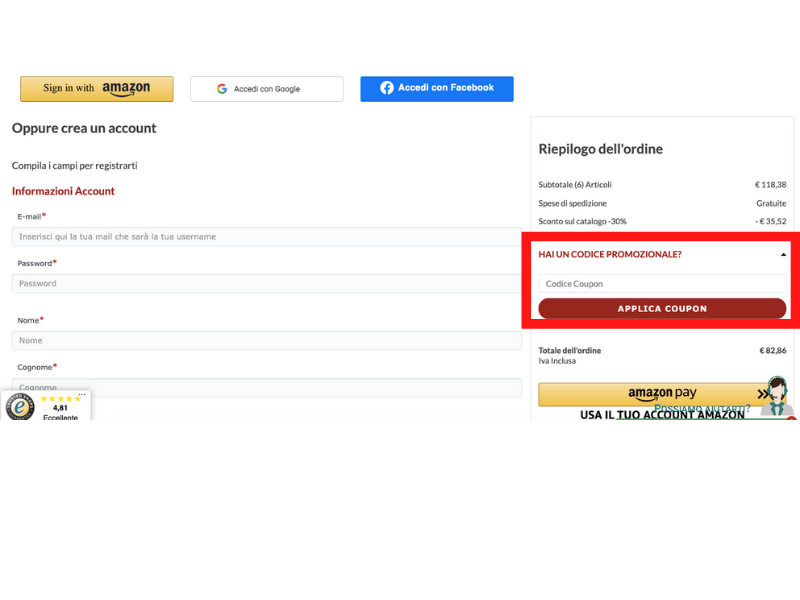
Task: Click into the Cognome field
Action: click(x=266, y=387)
